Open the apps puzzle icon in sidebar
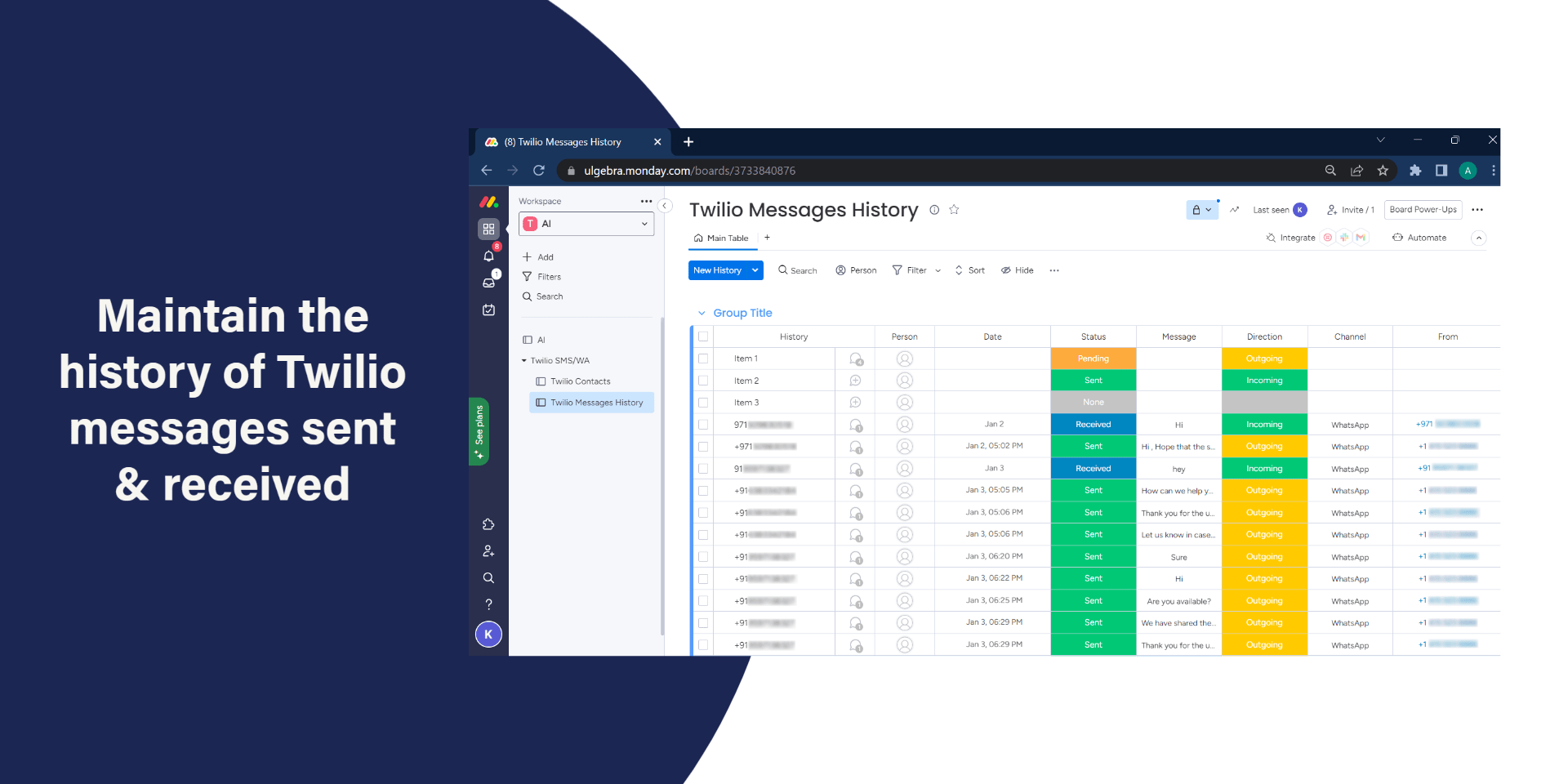This screenshot has height=784, width=1568. [x=488, y=524]
